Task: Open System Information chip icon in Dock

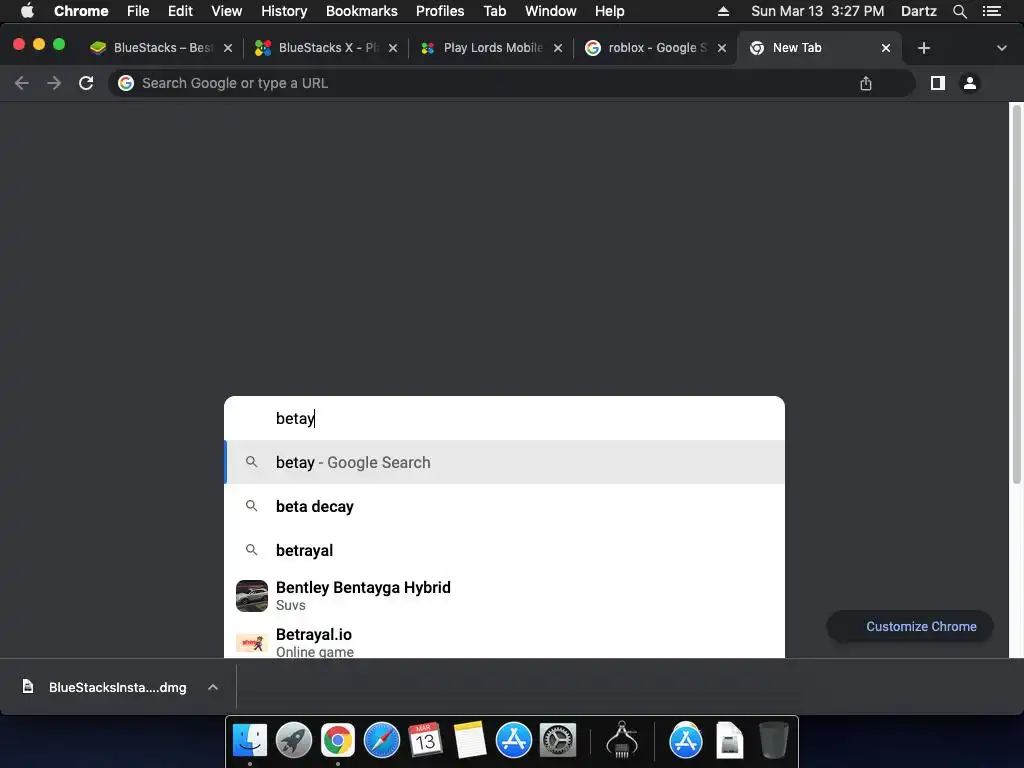Action: tap(622, 741)
